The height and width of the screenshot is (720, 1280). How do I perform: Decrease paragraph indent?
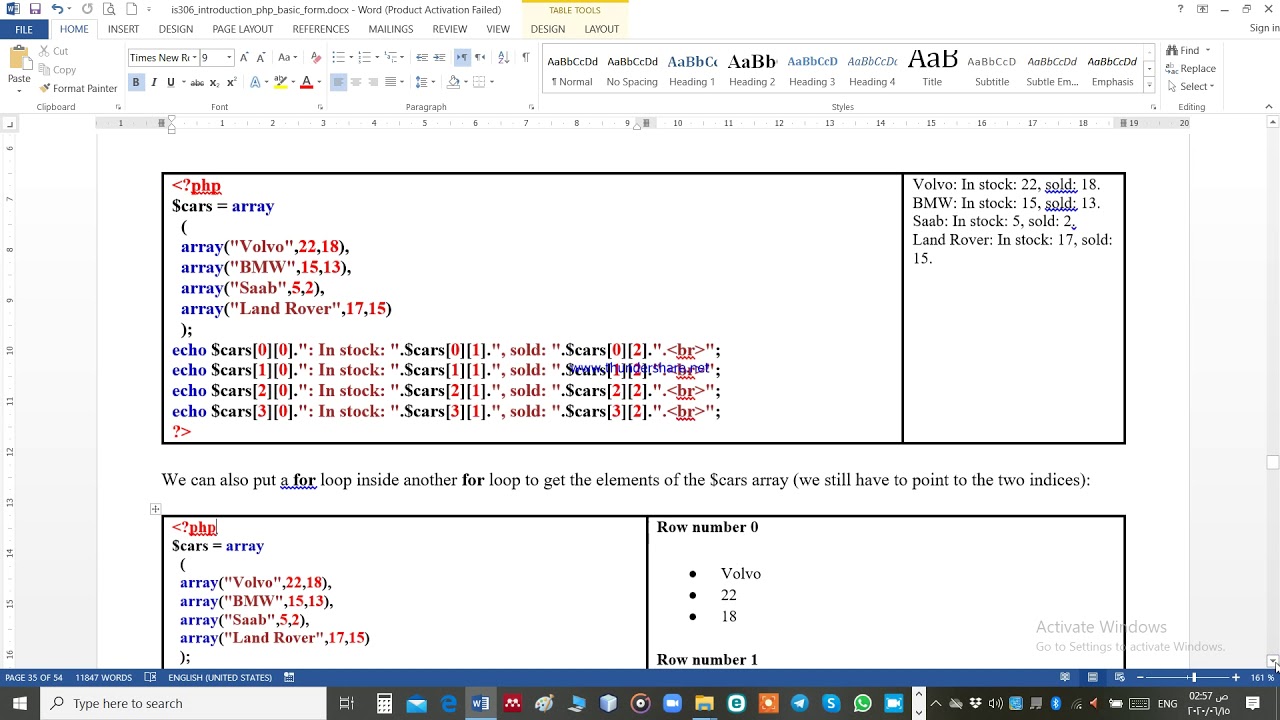(x=422, y=58)
